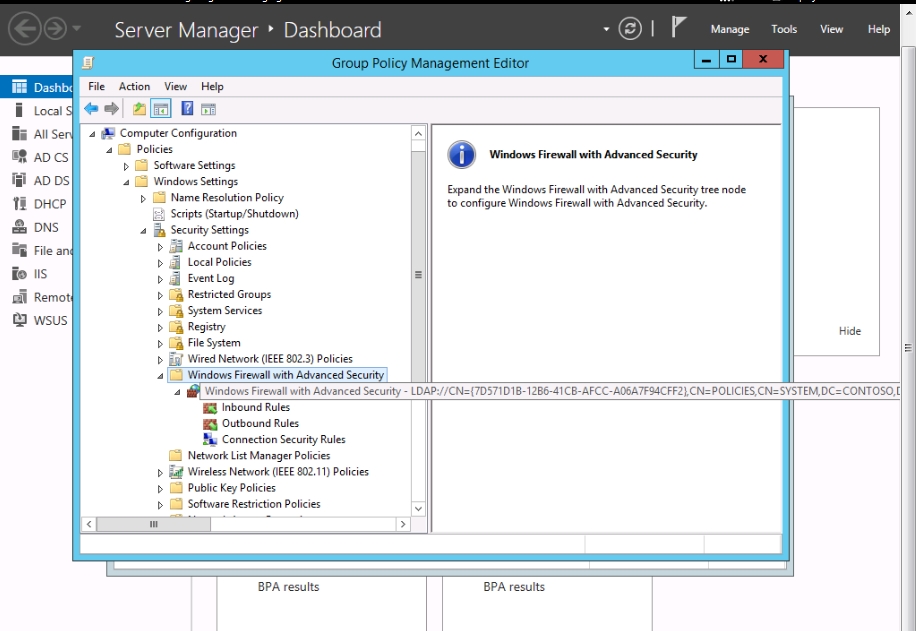Open the editor's View menu
The image size is (916, 631).
[x=175, y=86]
